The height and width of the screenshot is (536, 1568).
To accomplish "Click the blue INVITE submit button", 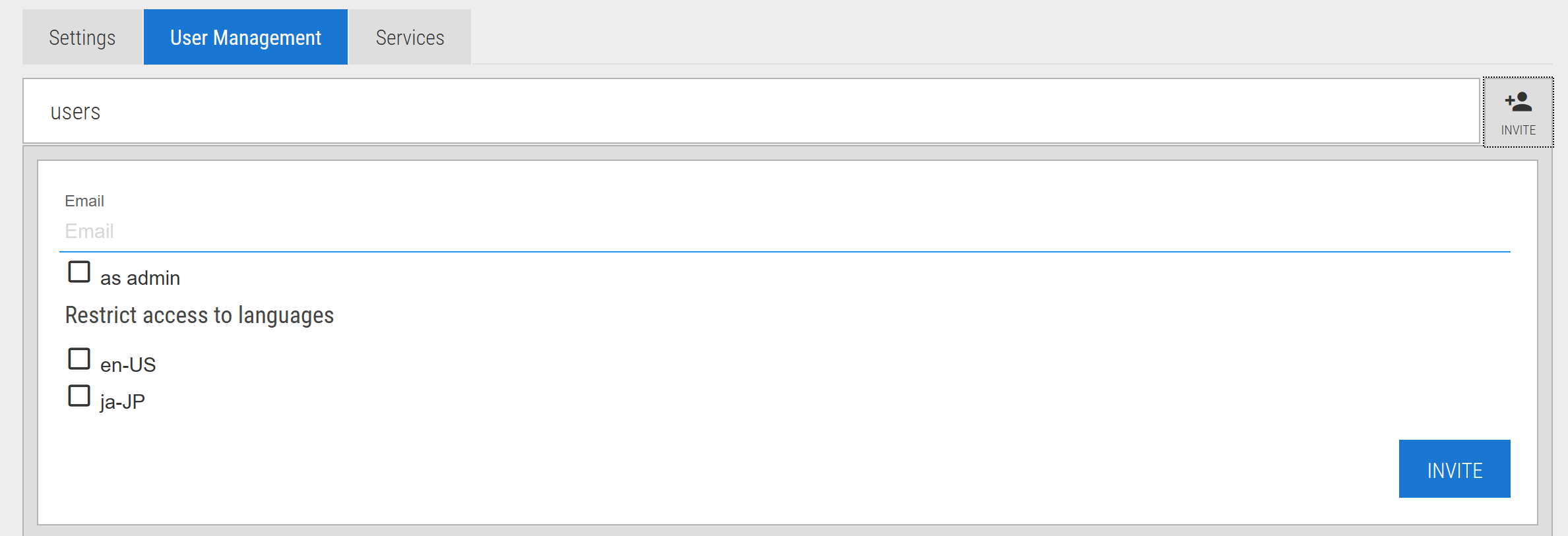I will click(x=1455, y=469).
